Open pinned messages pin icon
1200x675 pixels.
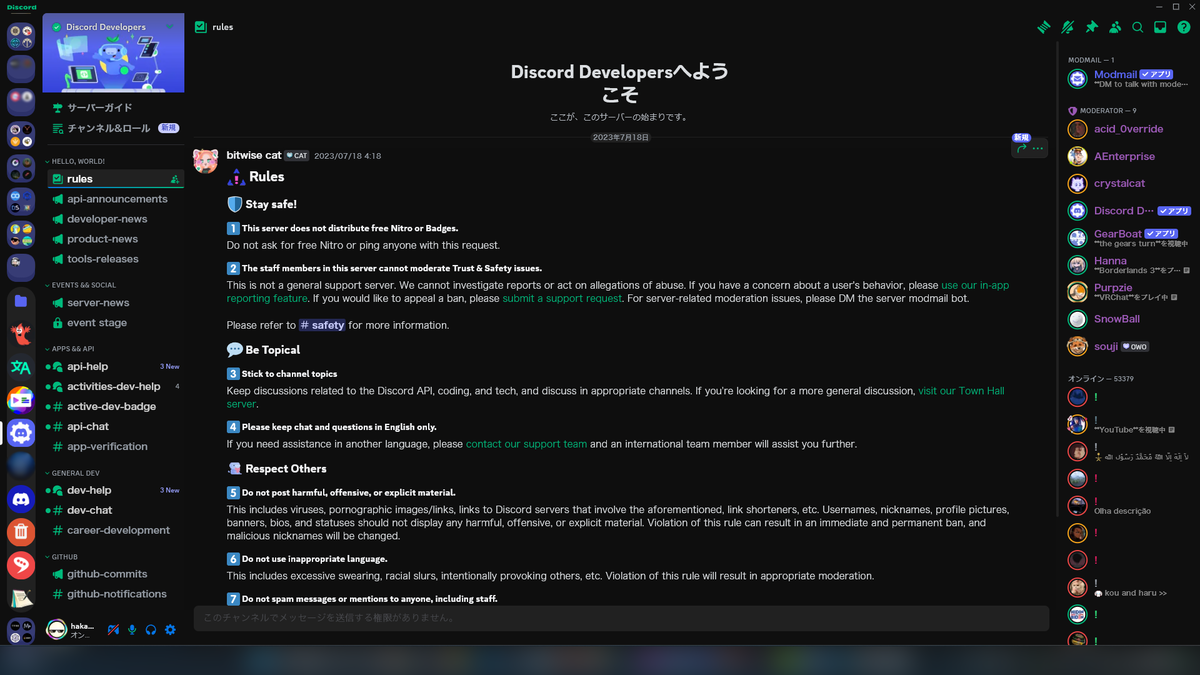pos(1091,27)
